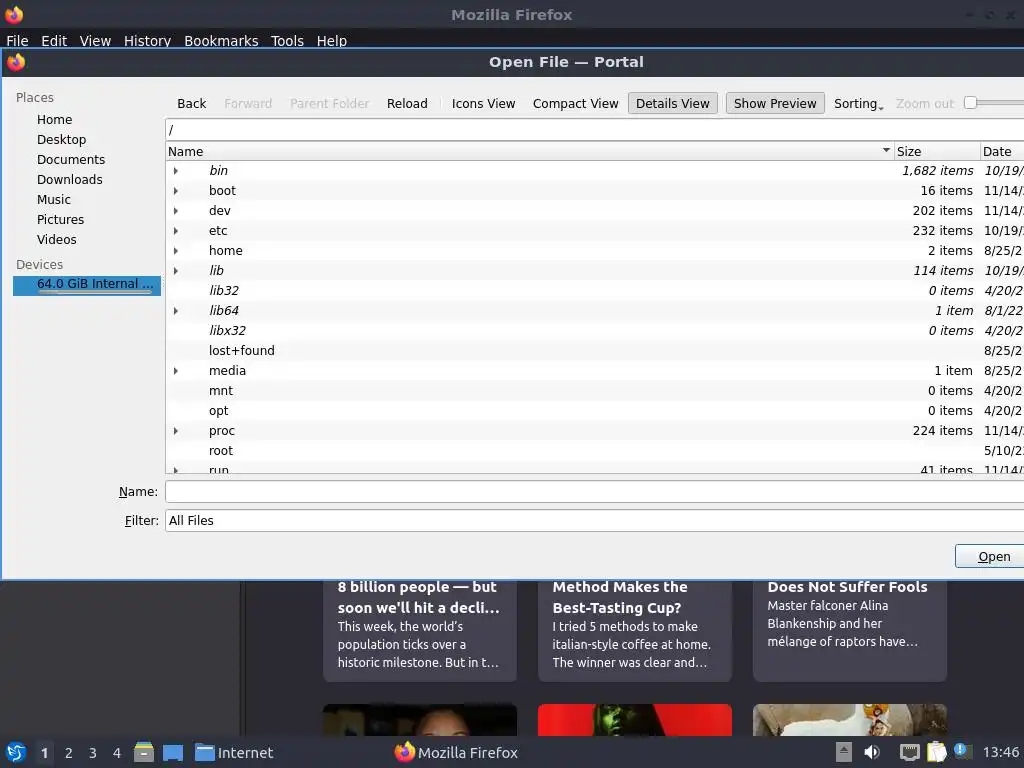Viewport: 1024px width, 768px height.
Task: Open the Edit menu
Action: click(54, 40)
